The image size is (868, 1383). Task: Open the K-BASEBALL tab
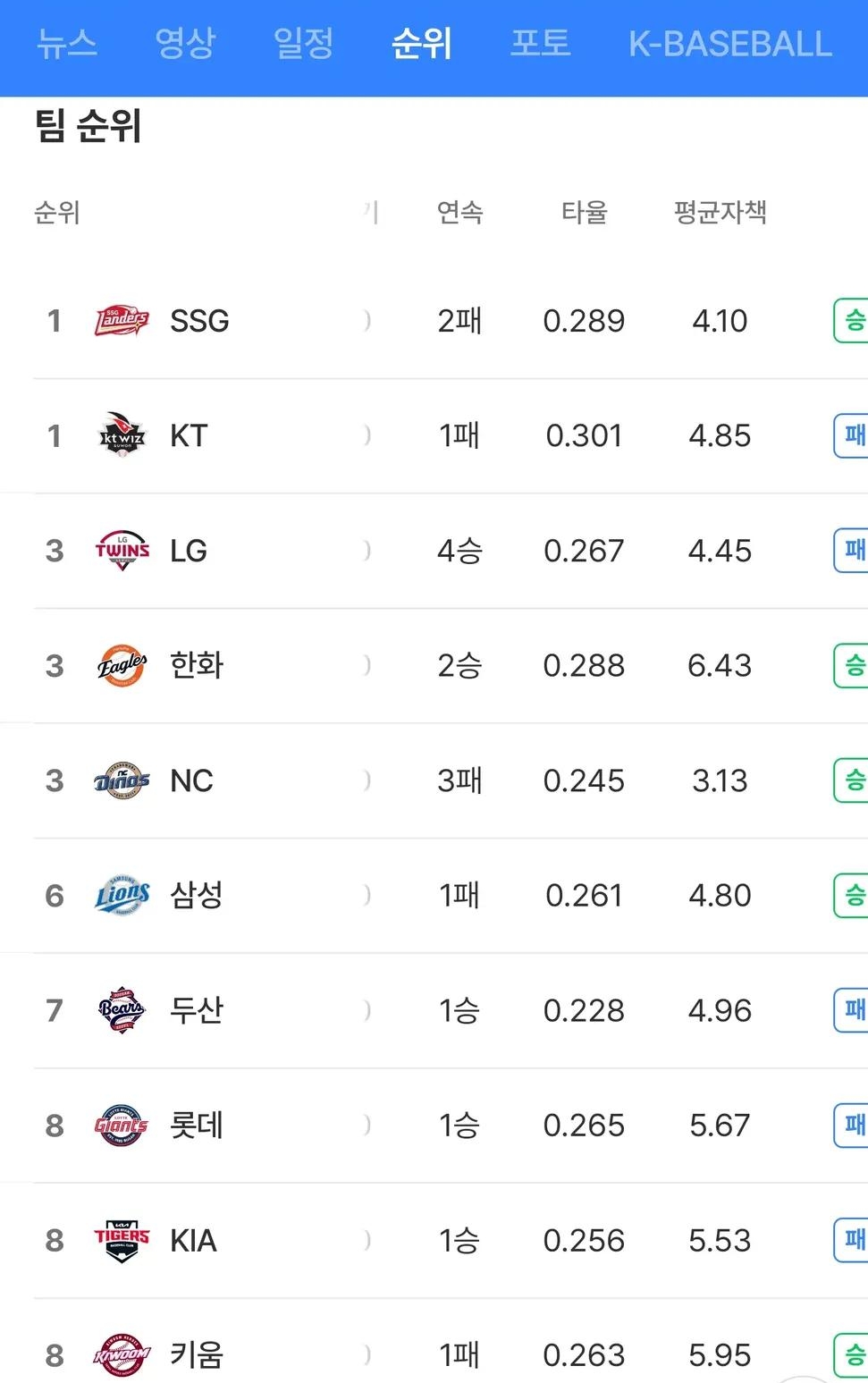(x=729, y=43)
